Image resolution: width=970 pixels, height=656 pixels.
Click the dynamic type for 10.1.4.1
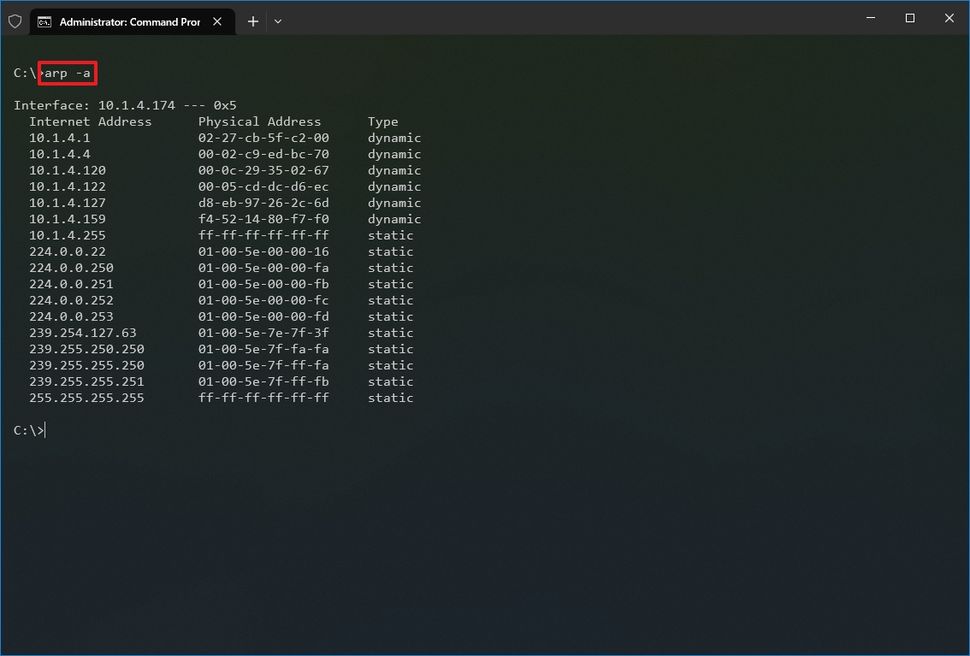(x=394, y=137)
